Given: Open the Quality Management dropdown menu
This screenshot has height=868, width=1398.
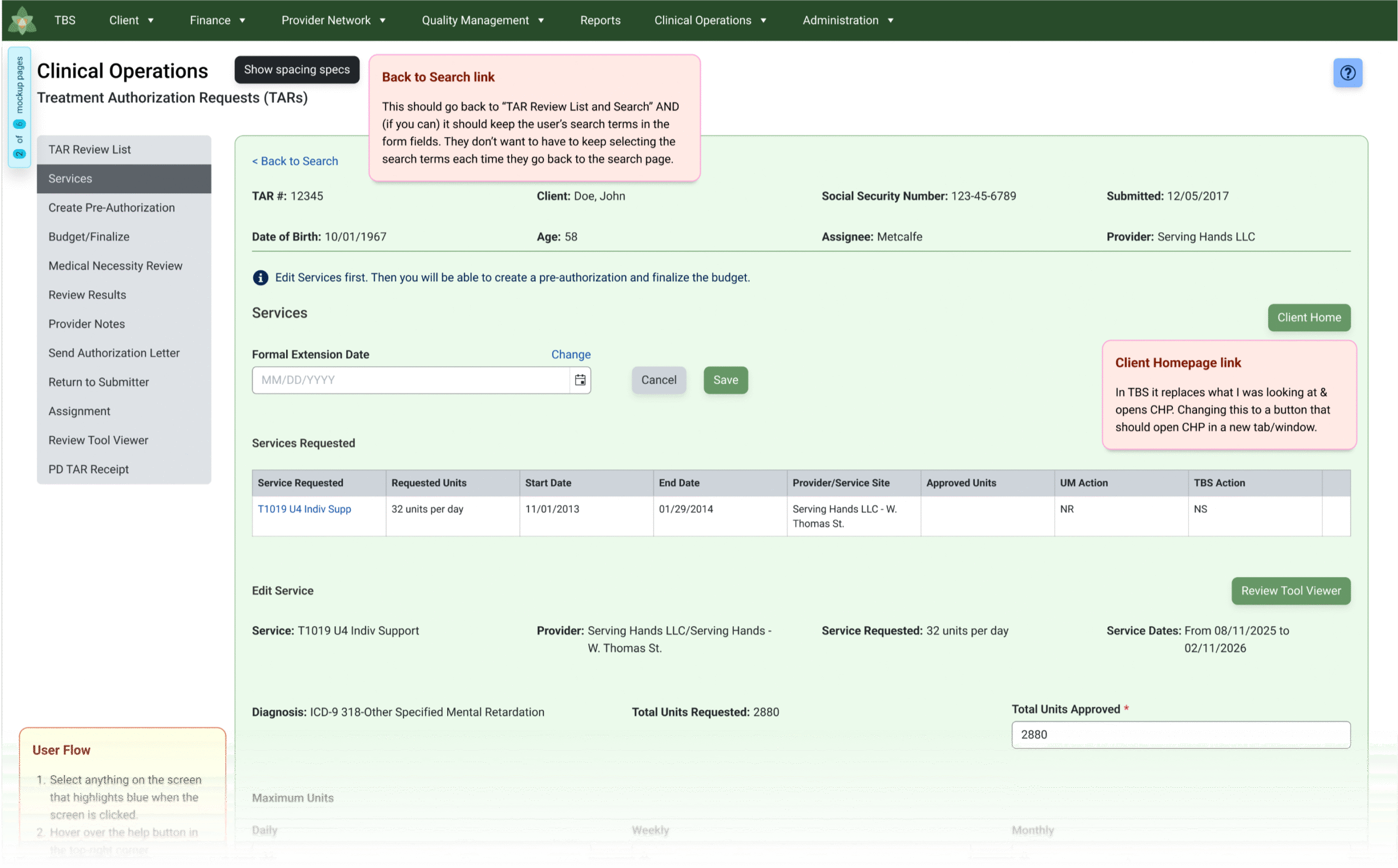Looking at the screenshot, I should [483, 20].
